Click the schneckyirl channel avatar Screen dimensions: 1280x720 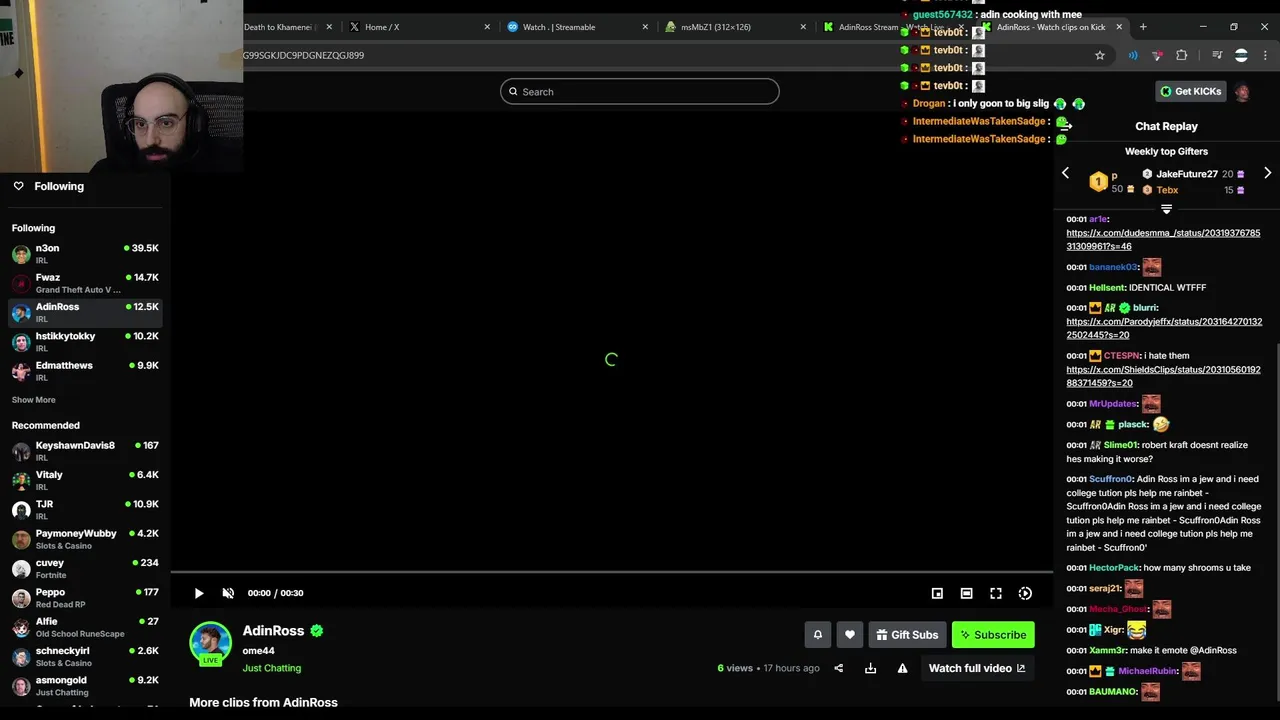tap(21, 657)
